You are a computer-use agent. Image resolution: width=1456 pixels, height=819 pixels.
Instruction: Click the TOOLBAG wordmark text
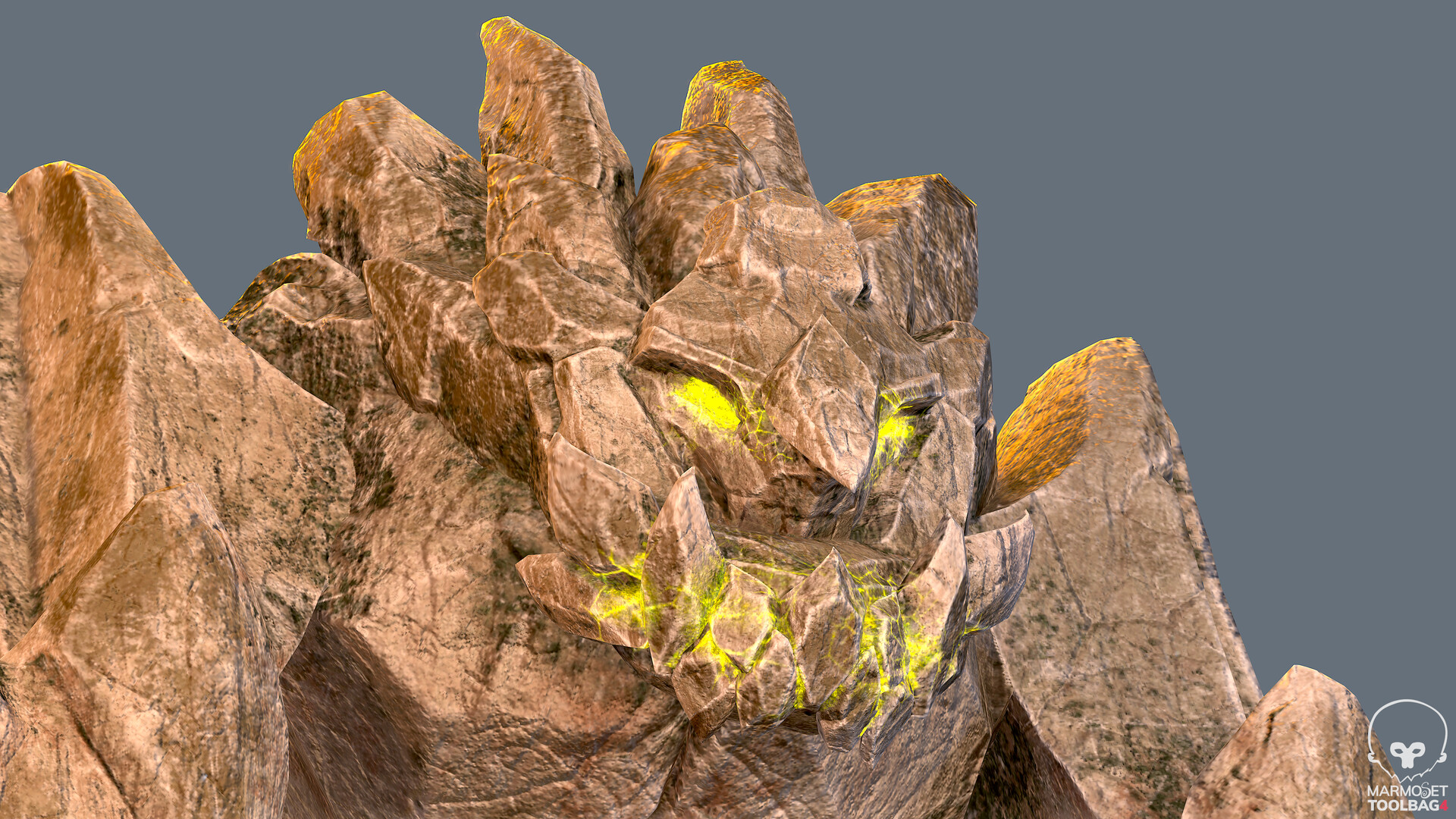pos(1401,805)
